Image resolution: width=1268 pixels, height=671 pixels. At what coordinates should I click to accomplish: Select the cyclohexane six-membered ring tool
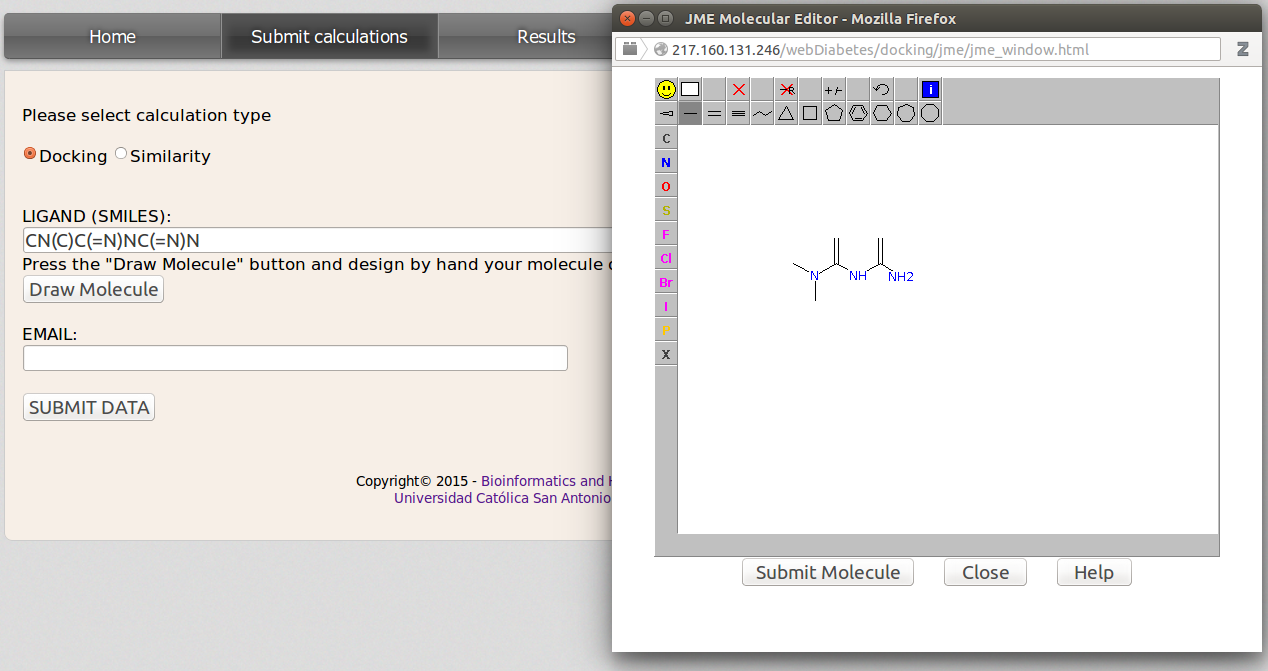pyautogui.click(x=882, y=113)
